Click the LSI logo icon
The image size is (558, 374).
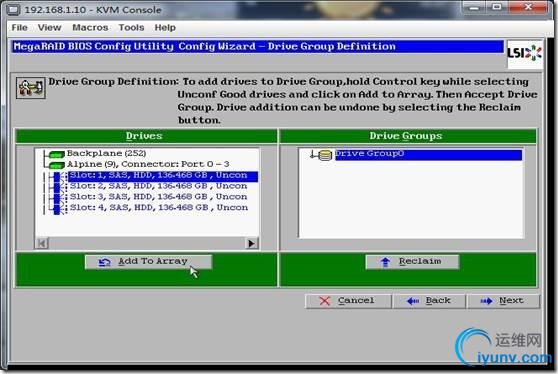525,54
